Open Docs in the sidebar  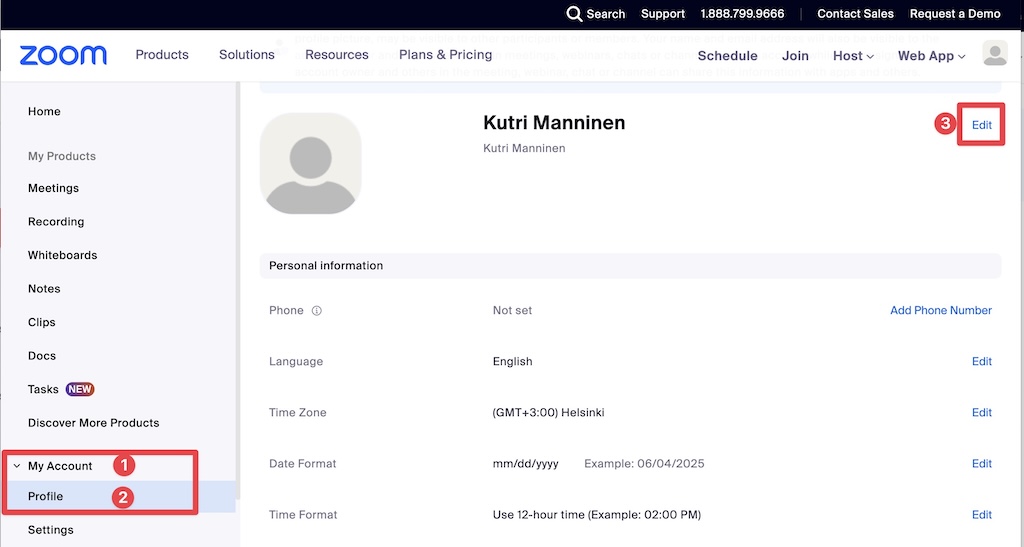point(42,356)
